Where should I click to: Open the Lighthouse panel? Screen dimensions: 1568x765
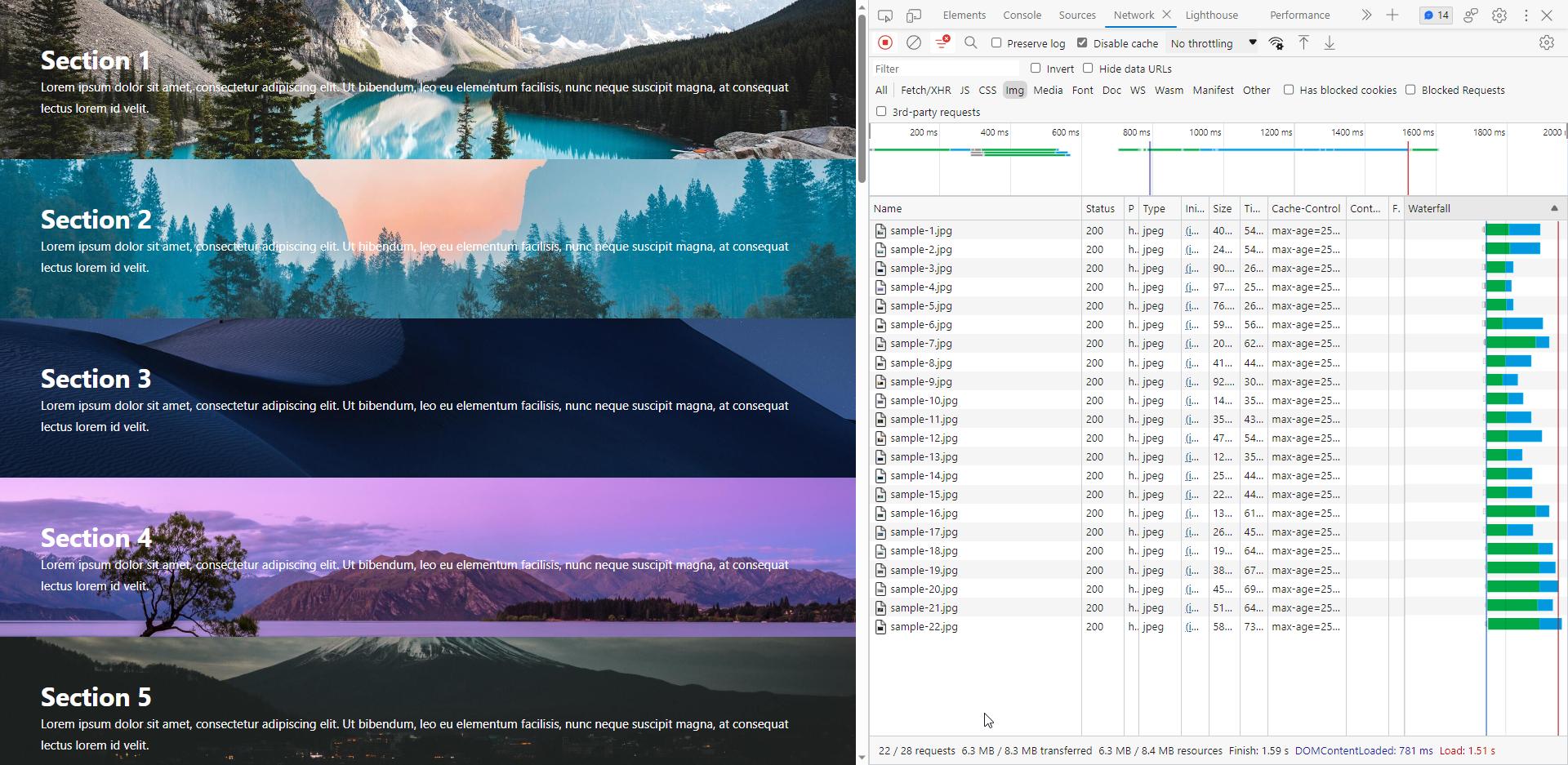[x=1212, y=15]
